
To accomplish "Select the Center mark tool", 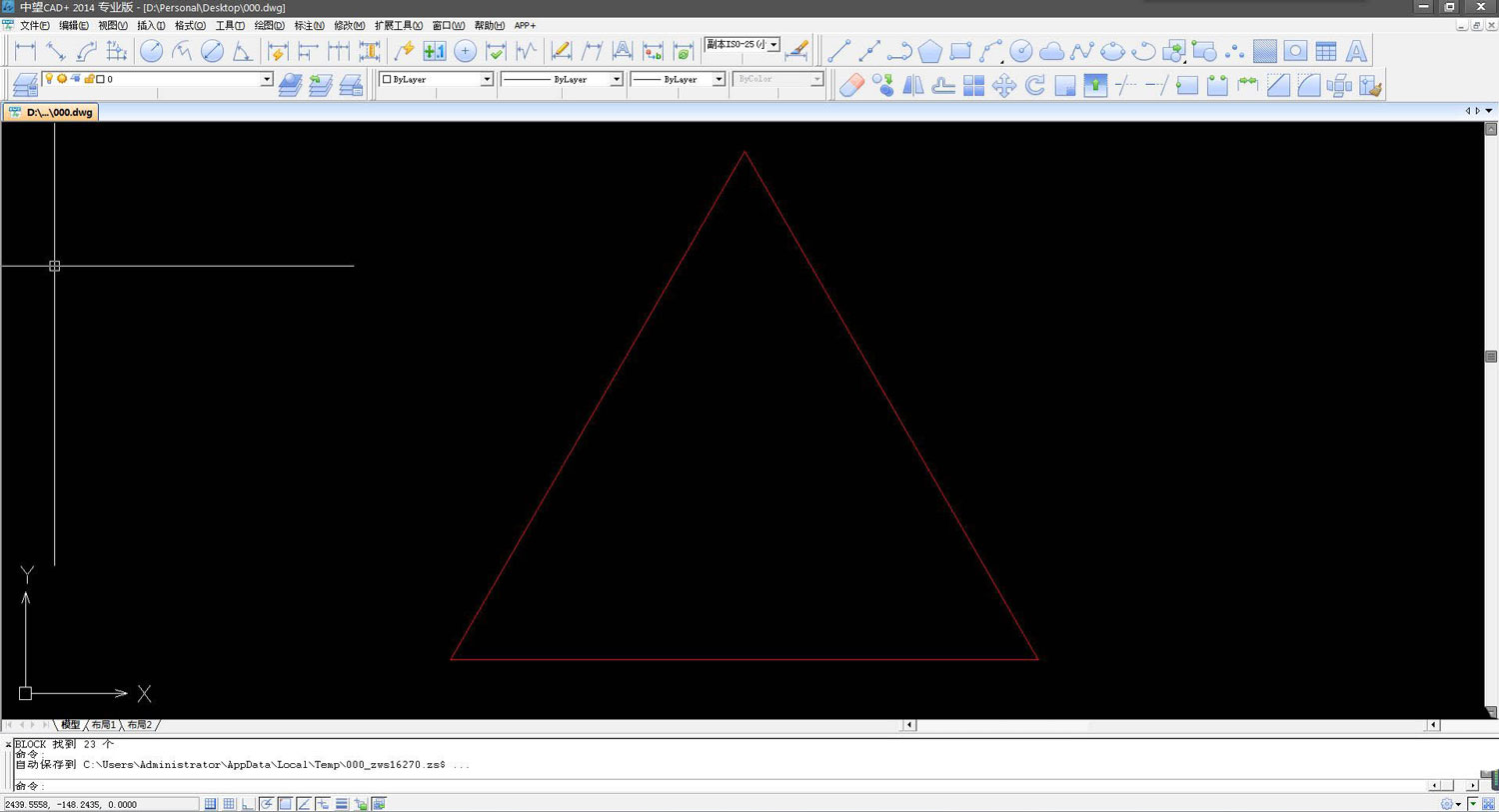I will tap(465, 51).
